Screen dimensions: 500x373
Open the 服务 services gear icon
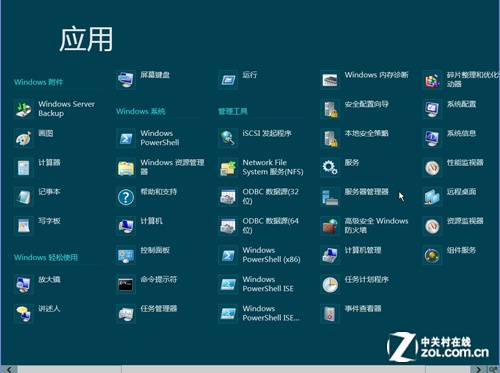click(x=330, y=168)
